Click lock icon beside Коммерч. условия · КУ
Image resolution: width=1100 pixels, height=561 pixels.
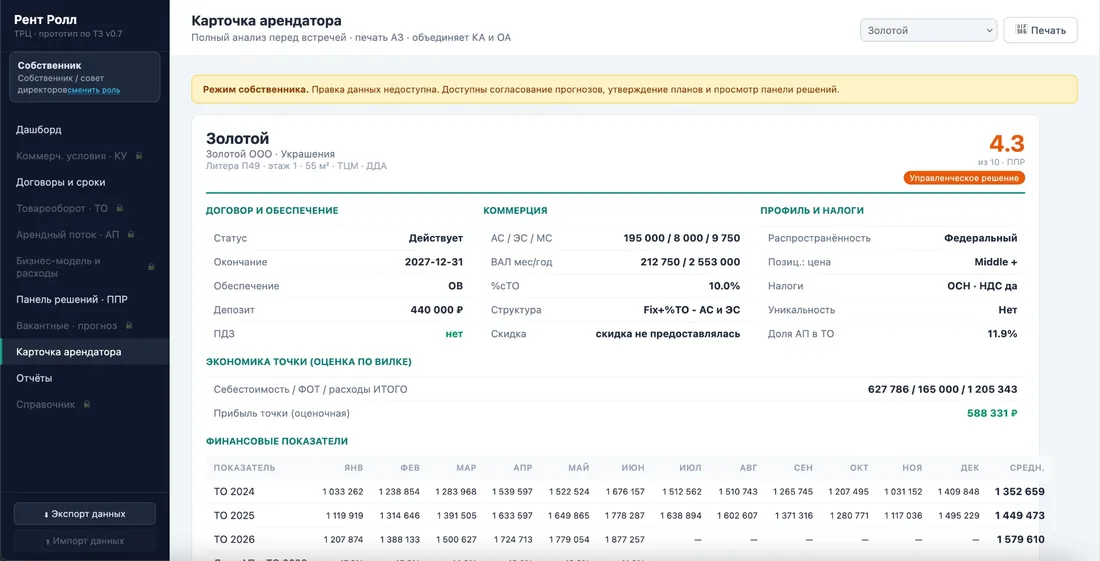point(139,156)
